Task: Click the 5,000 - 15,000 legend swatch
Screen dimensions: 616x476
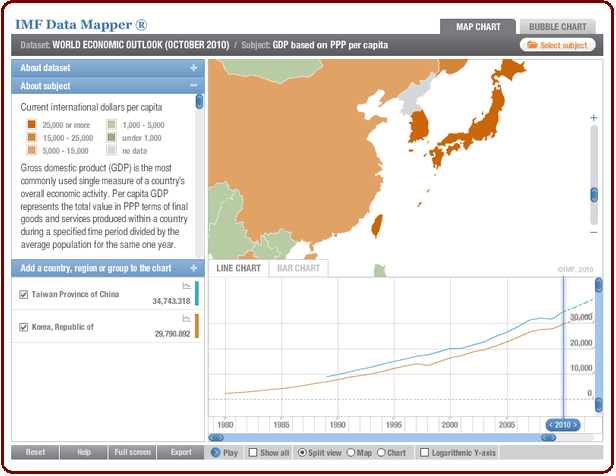Action: click(31, 150)
